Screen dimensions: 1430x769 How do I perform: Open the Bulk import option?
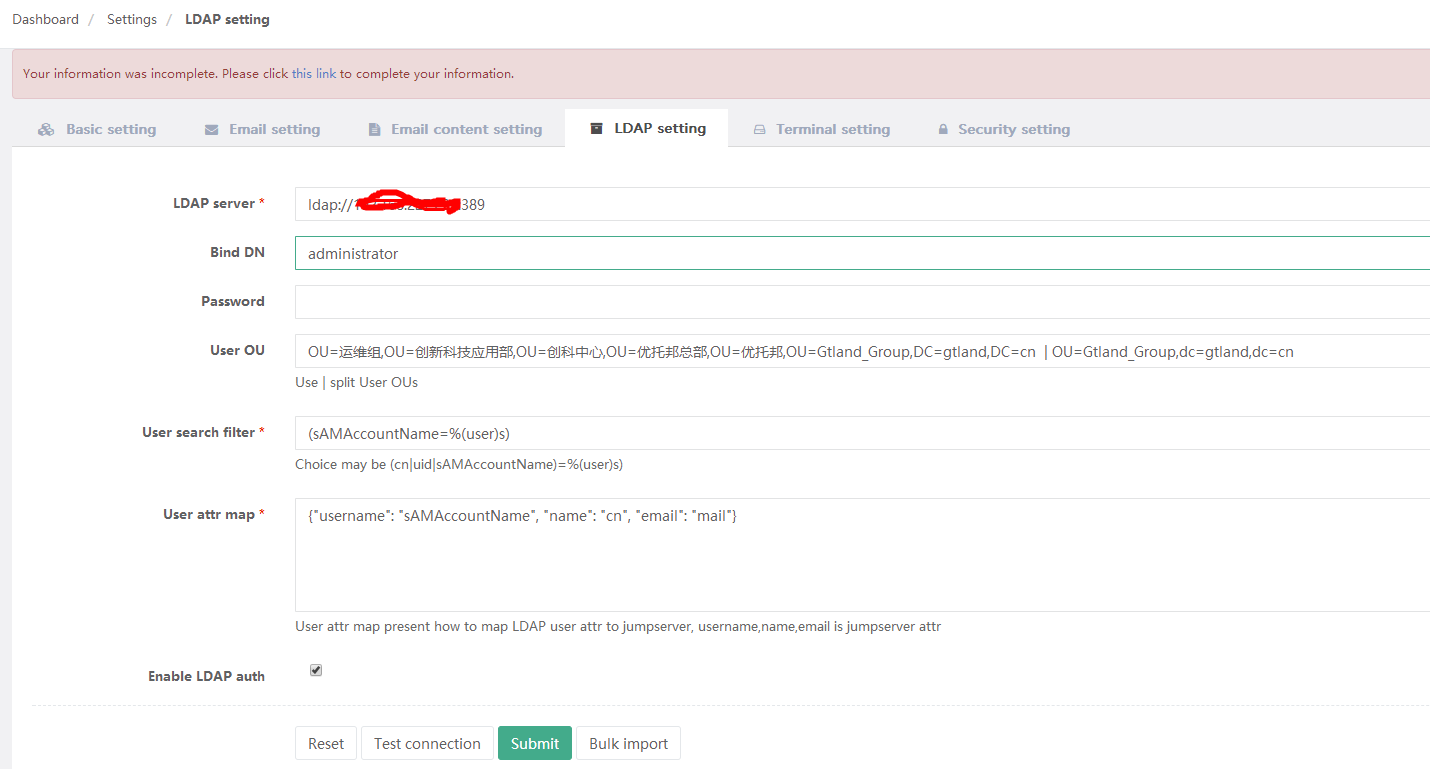click(x=628, y=743)
